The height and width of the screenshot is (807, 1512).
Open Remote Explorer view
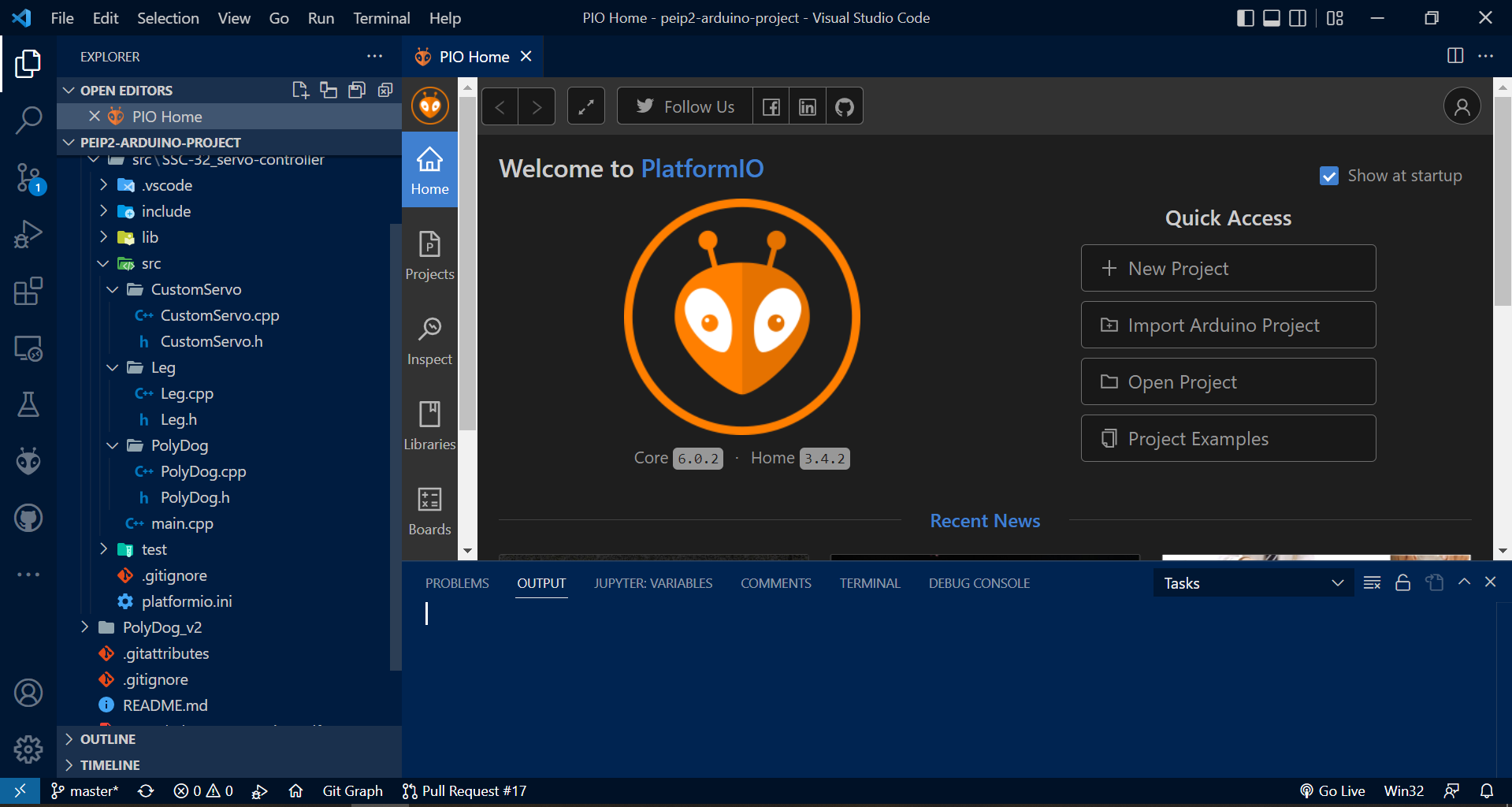click(28, 348)
